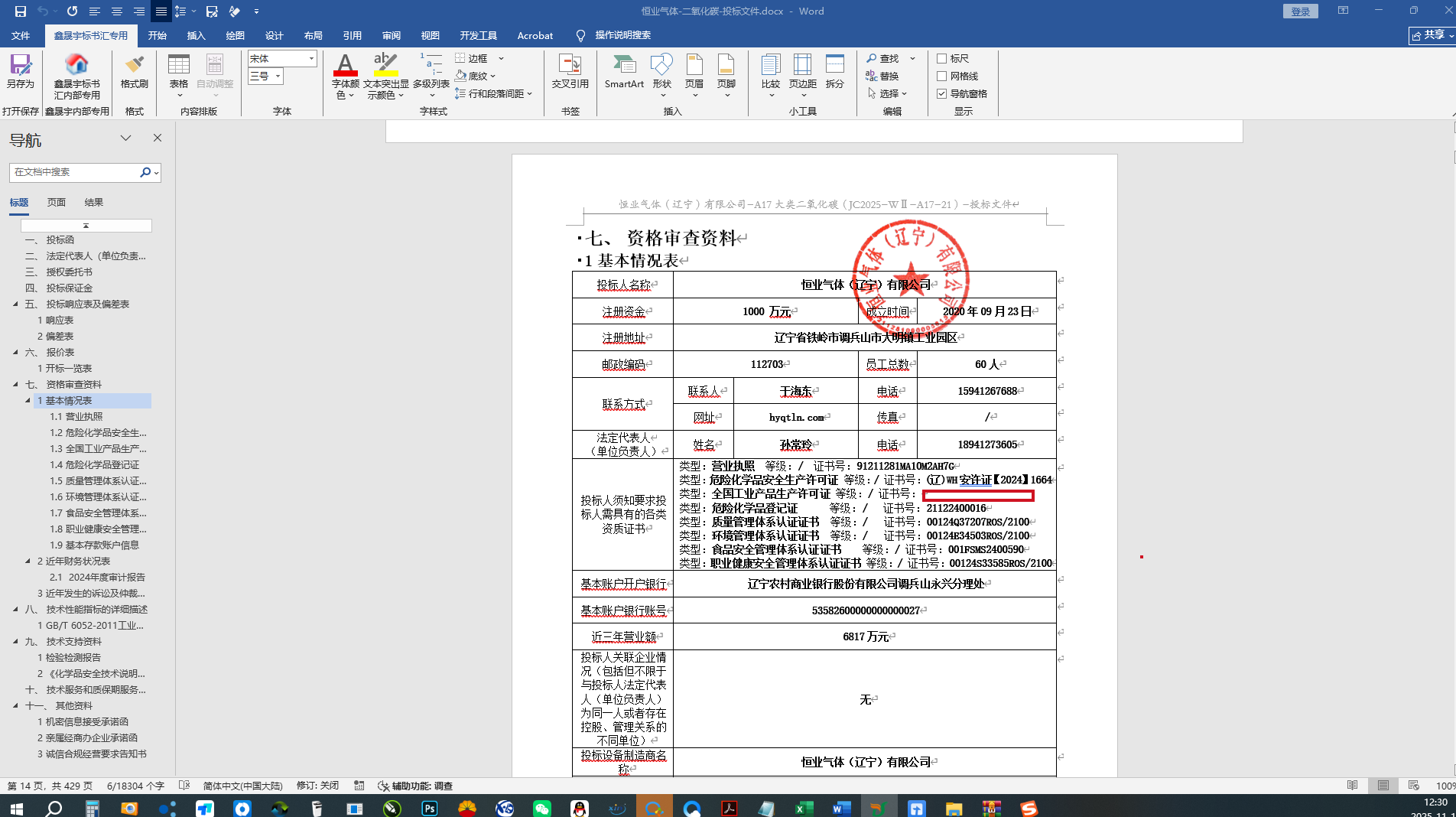Click the 第 14 页，共 429 页 page indicator
Screen dimensions: 1456x817
49,786
